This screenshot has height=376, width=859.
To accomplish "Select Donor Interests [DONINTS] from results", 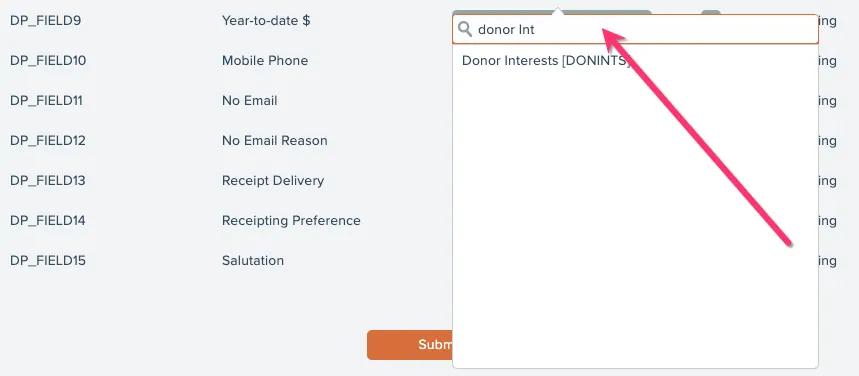I will click(x=546, y=61).
